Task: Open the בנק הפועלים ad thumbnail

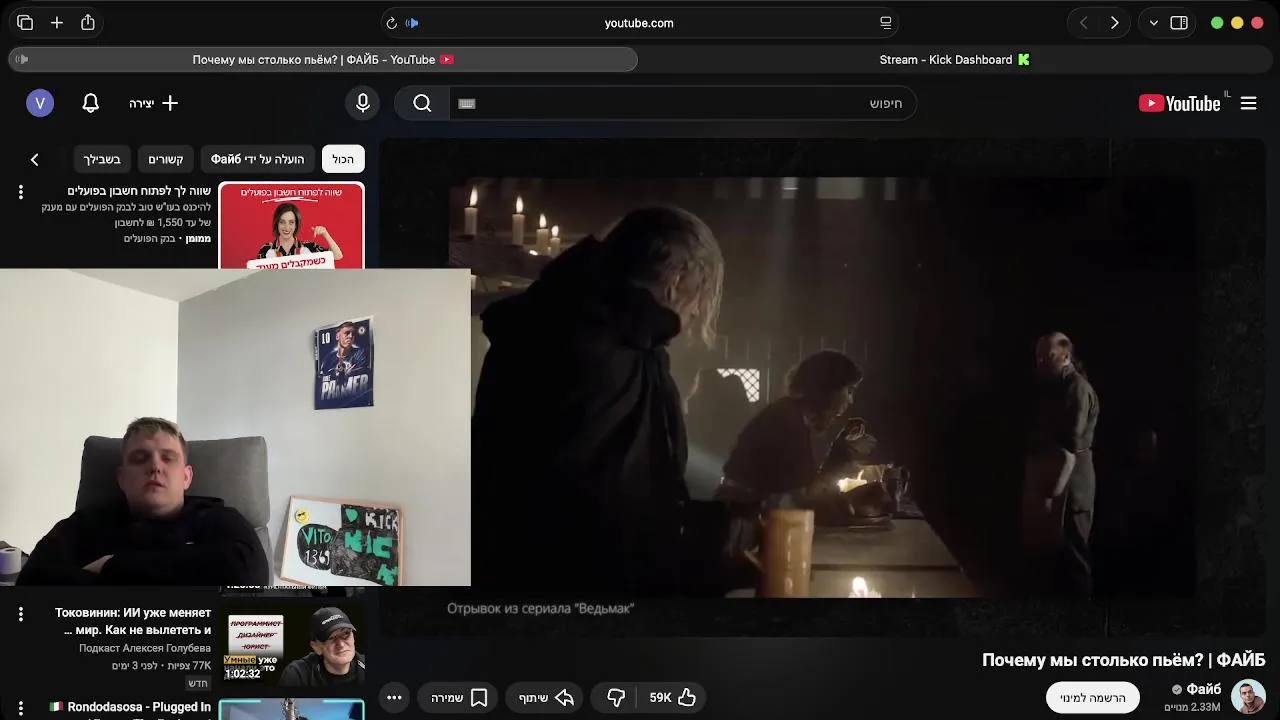Action: tap(291, 225)
